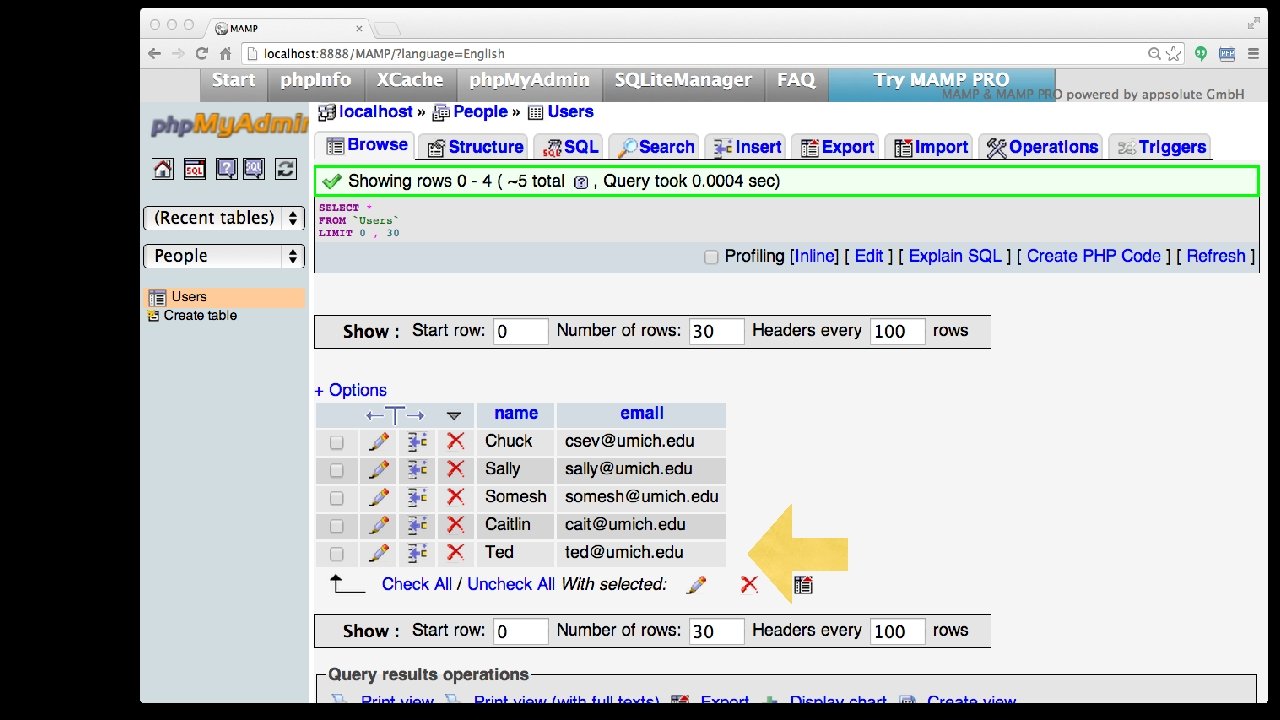Screen dimensions: 1280x720
Task: Sort by the email column header
Action: point(642,413)
